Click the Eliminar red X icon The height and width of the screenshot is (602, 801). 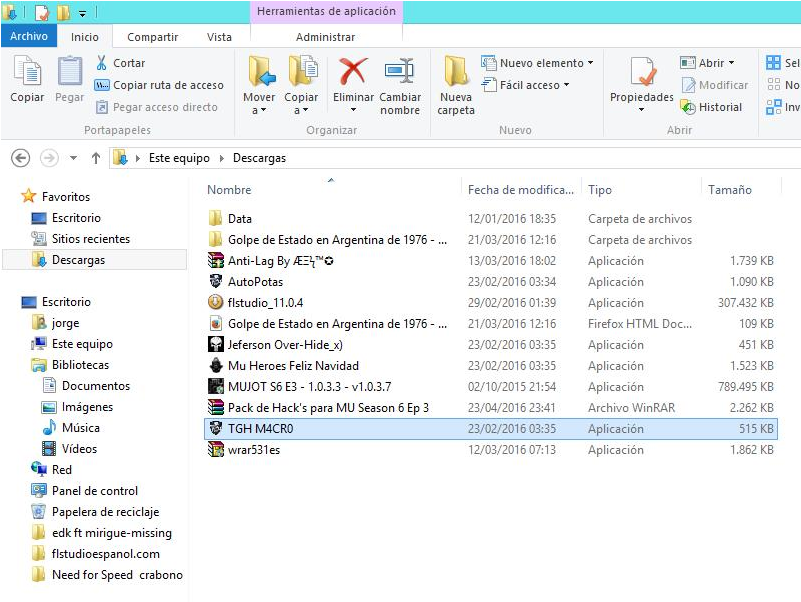coord(353,72)
